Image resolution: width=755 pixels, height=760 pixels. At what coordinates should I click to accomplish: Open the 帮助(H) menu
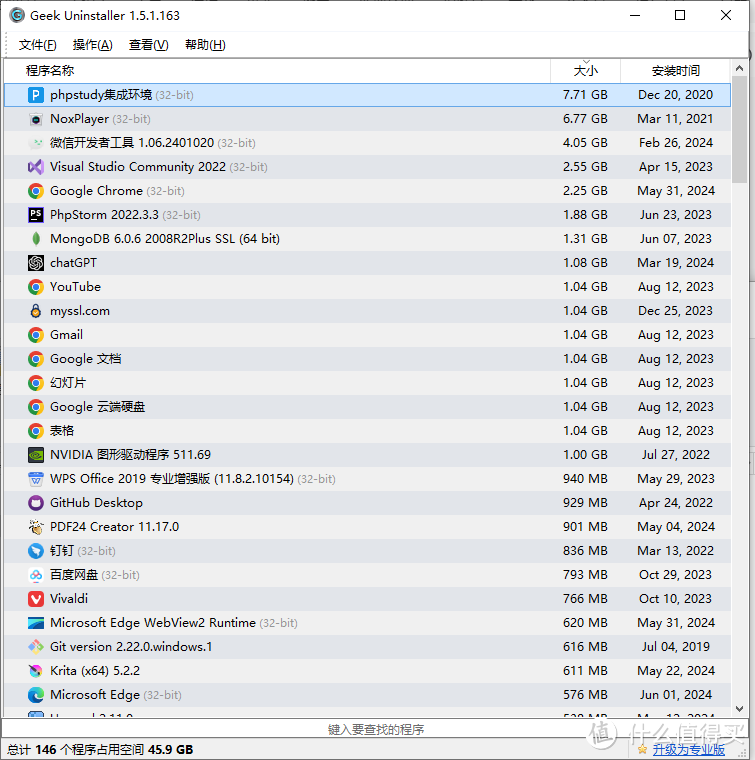click(x=205, y=45)
